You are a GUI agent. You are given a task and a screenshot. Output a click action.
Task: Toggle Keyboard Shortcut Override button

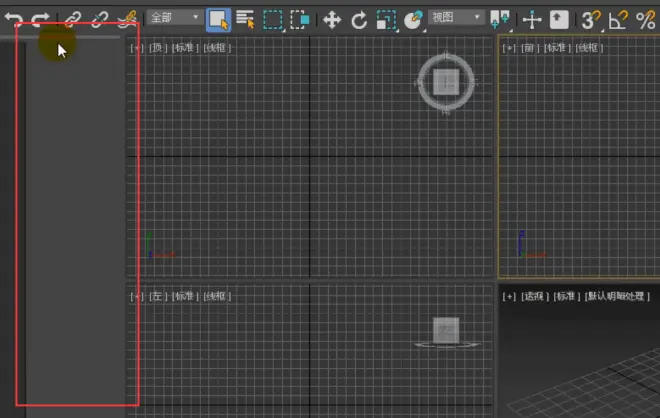coord(559,20)
